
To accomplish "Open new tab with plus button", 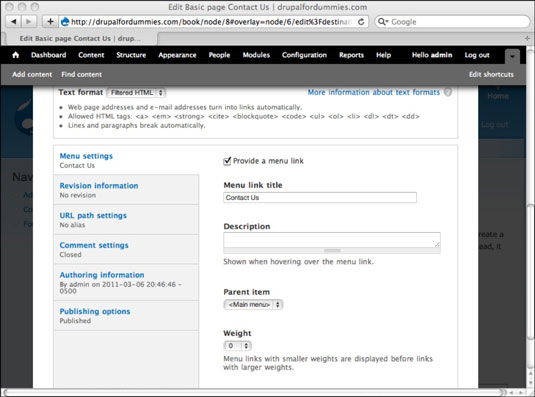I will click(527, 38).
